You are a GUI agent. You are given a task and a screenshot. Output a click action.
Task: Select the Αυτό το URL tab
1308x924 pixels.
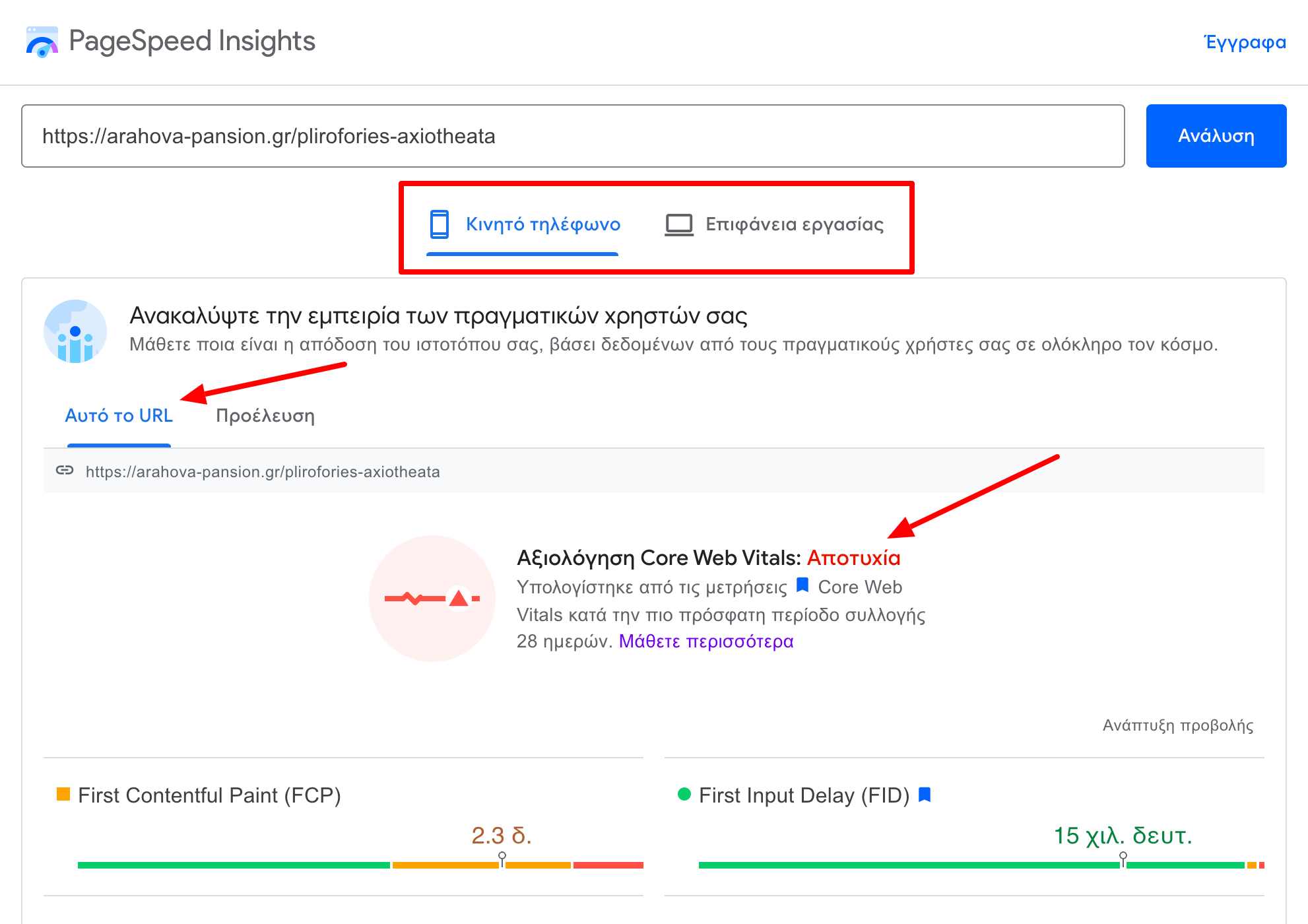point(119,416)
